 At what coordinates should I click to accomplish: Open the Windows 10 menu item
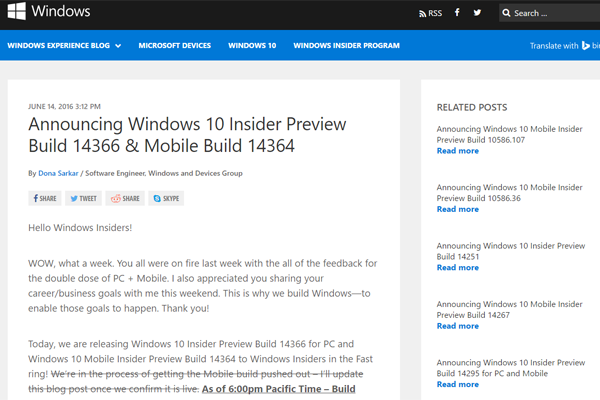[x=252, y=46]
